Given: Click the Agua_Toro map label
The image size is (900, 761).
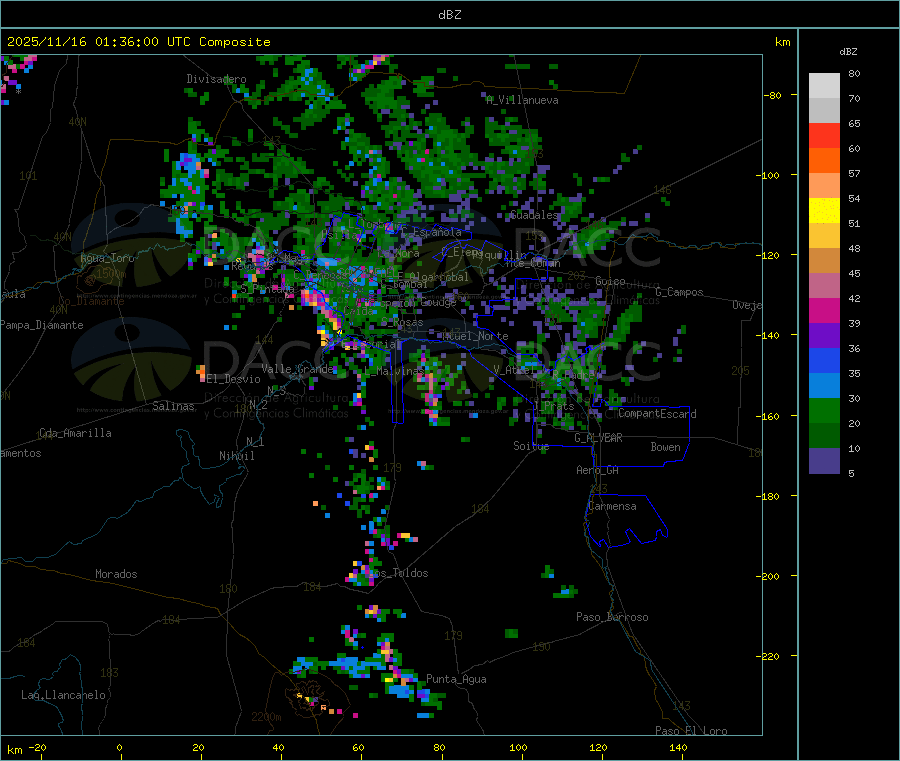Looking at the screenshot, I should 107,258.
